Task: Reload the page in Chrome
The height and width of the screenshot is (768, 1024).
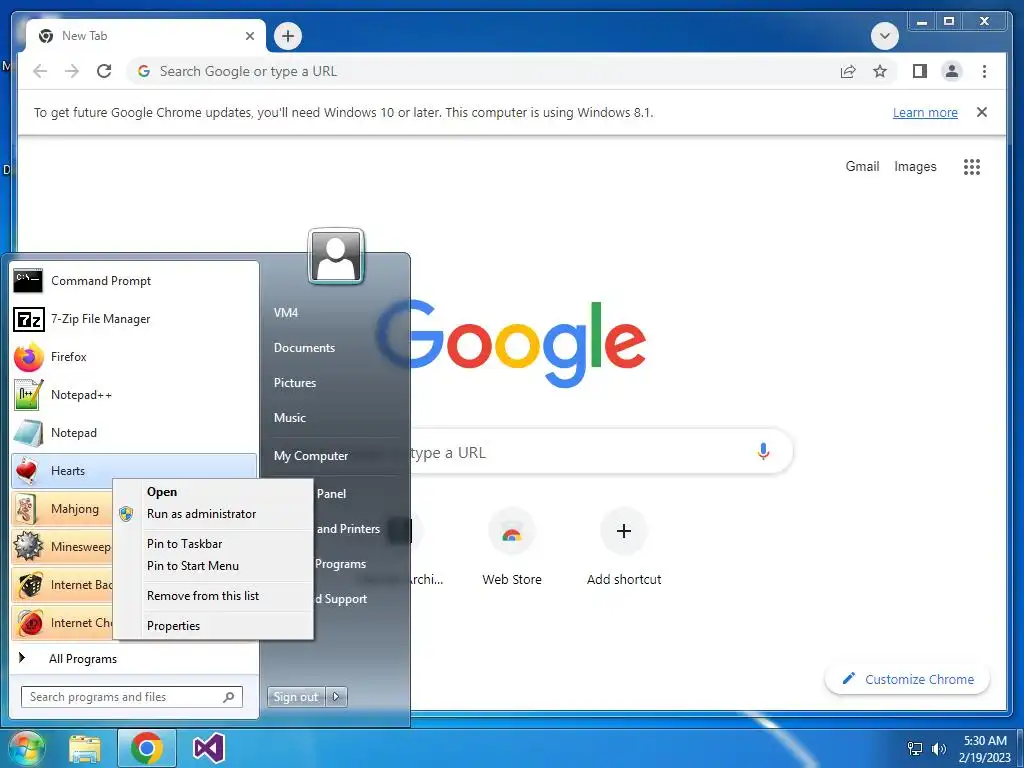Action: click(104, 71)
